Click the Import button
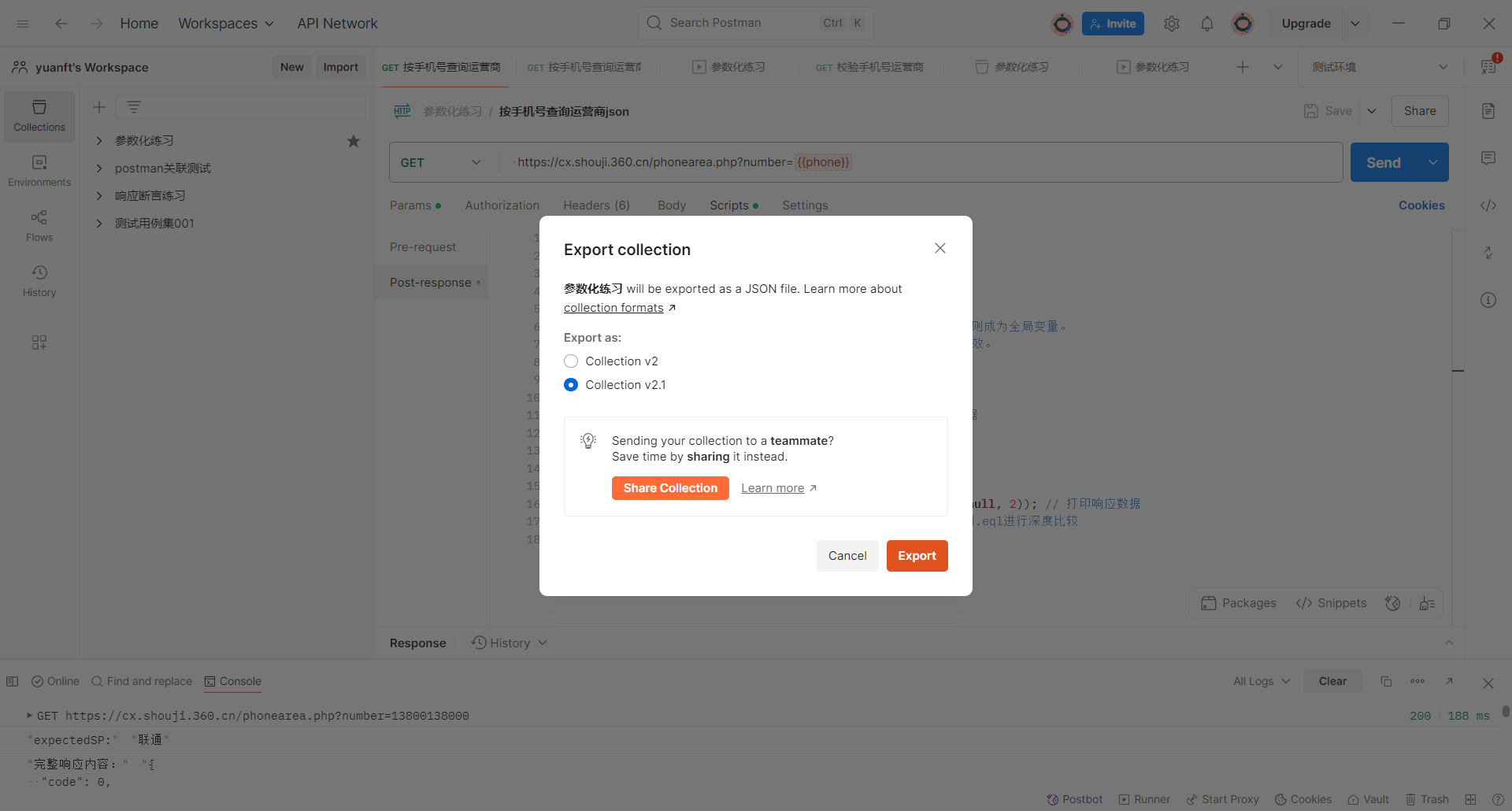1512x811 pixels. [340, 67]
